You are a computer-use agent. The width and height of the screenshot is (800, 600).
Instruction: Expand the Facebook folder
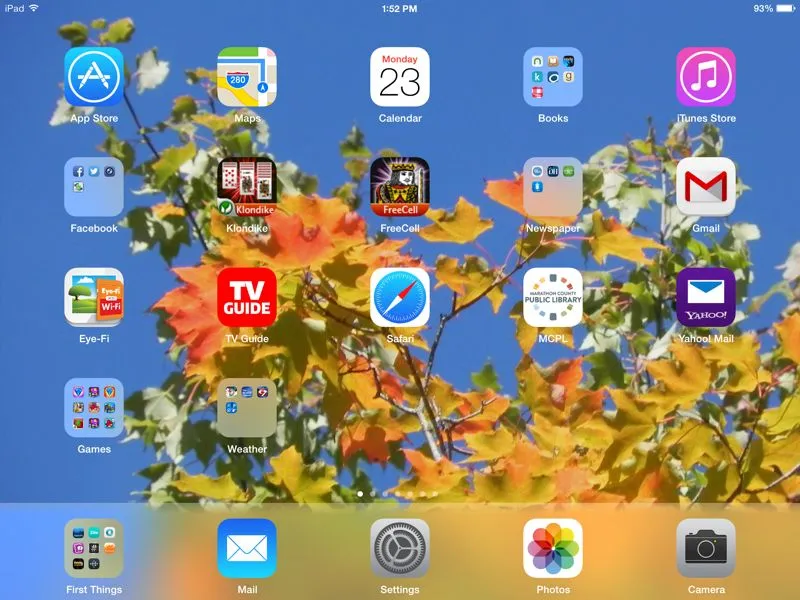(94, 187)
